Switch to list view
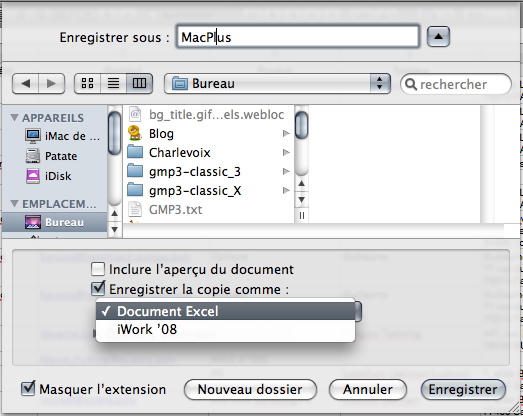 point(113,83)
